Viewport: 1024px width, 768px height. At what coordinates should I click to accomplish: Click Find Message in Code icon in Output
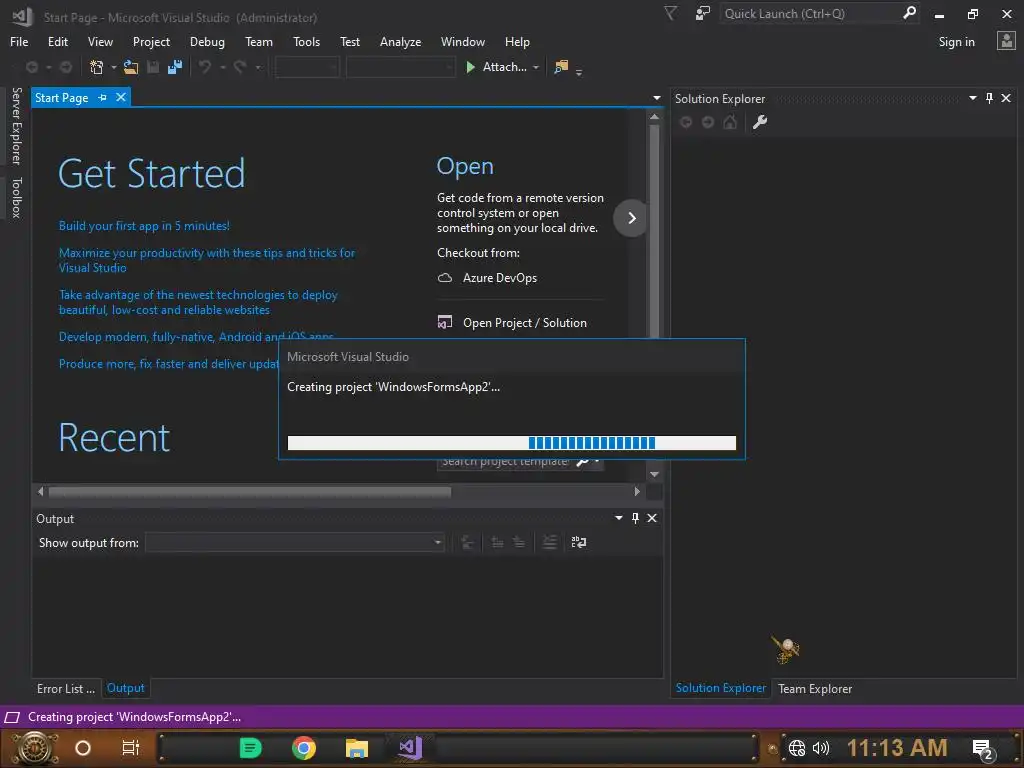(467, 542)
